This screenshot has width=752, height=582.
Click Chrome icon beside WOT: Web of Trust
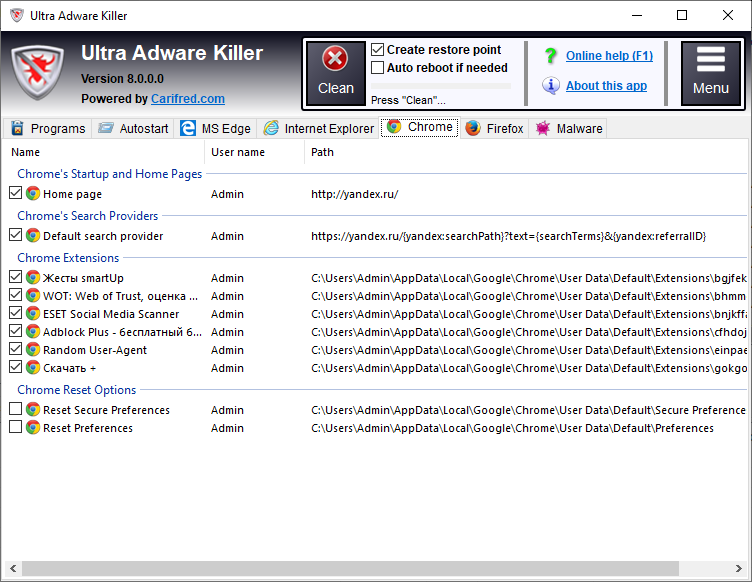33,295
